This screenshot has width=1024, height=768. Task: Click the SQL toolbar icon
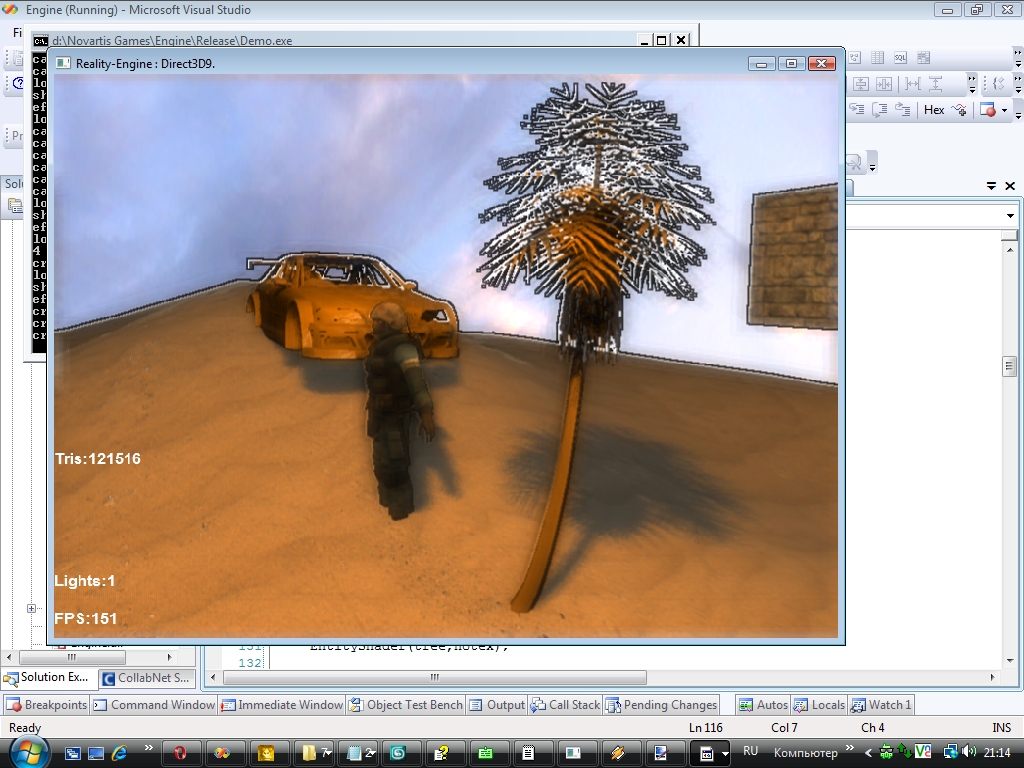[x=900, y=58]
